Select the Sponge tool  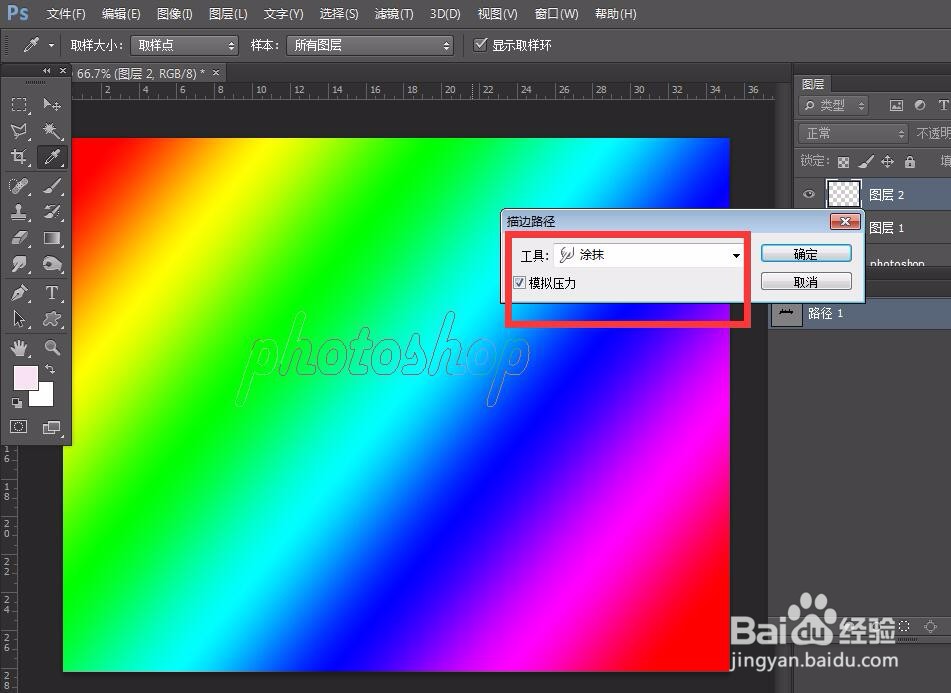pyautogui.click(x=52, y=264)
